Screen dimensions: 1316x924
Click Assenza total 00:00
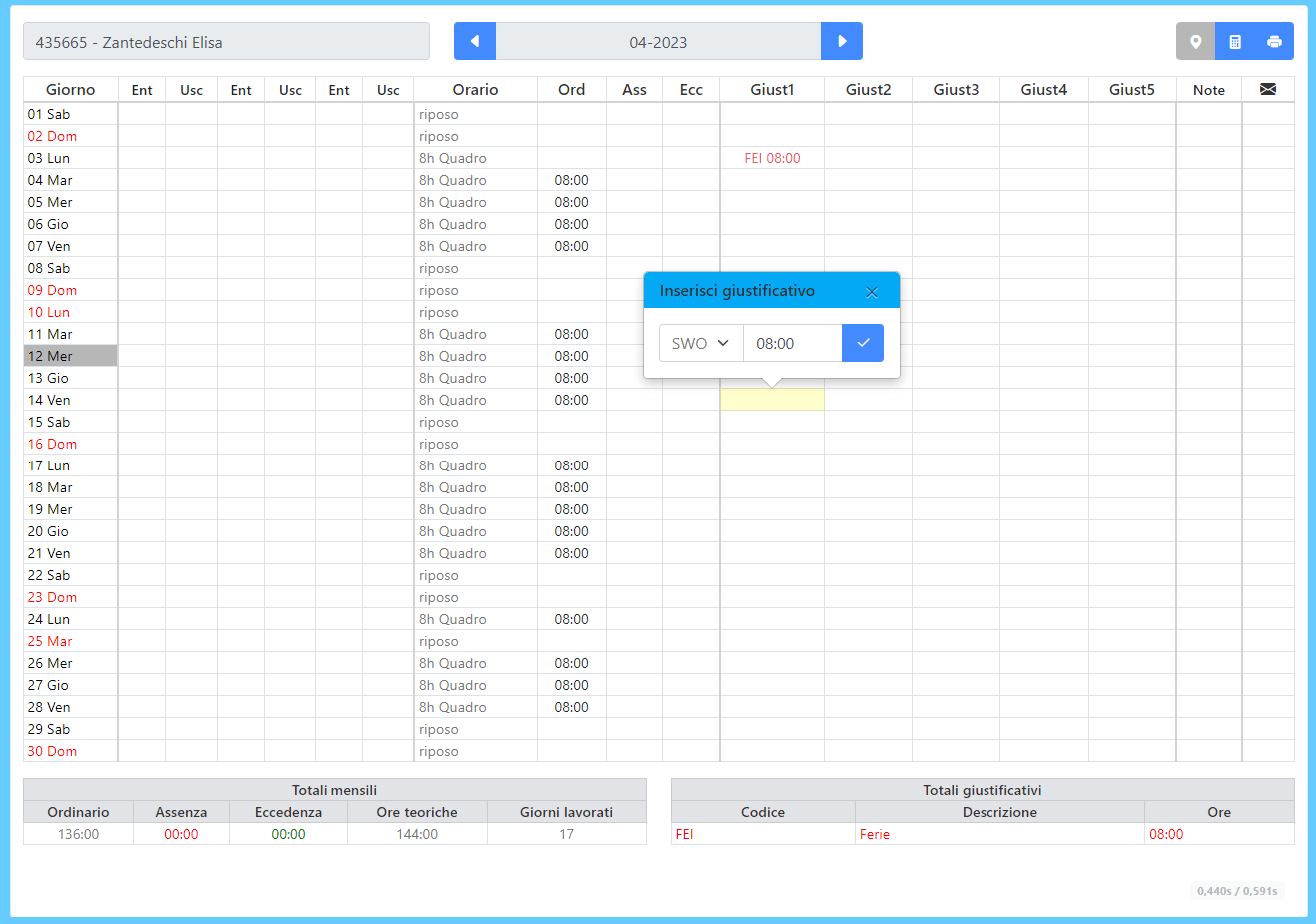coord(181,834)
